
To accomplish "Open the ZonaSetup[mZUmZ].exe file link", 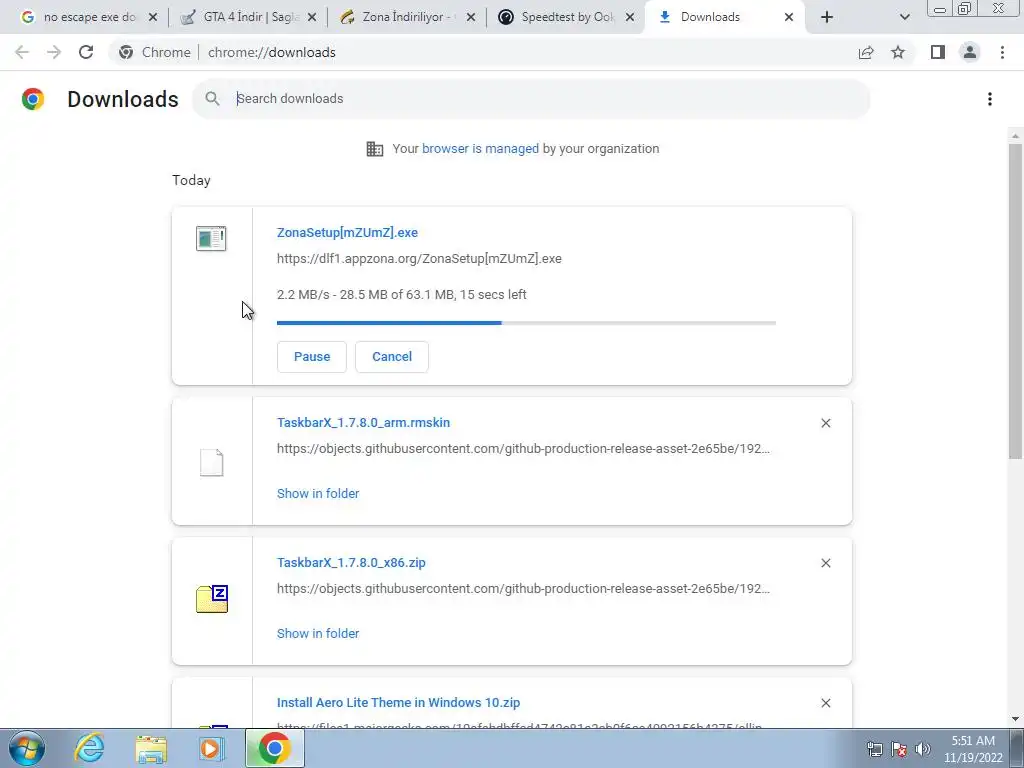I will pyautogui.click(x=347, y=232).
